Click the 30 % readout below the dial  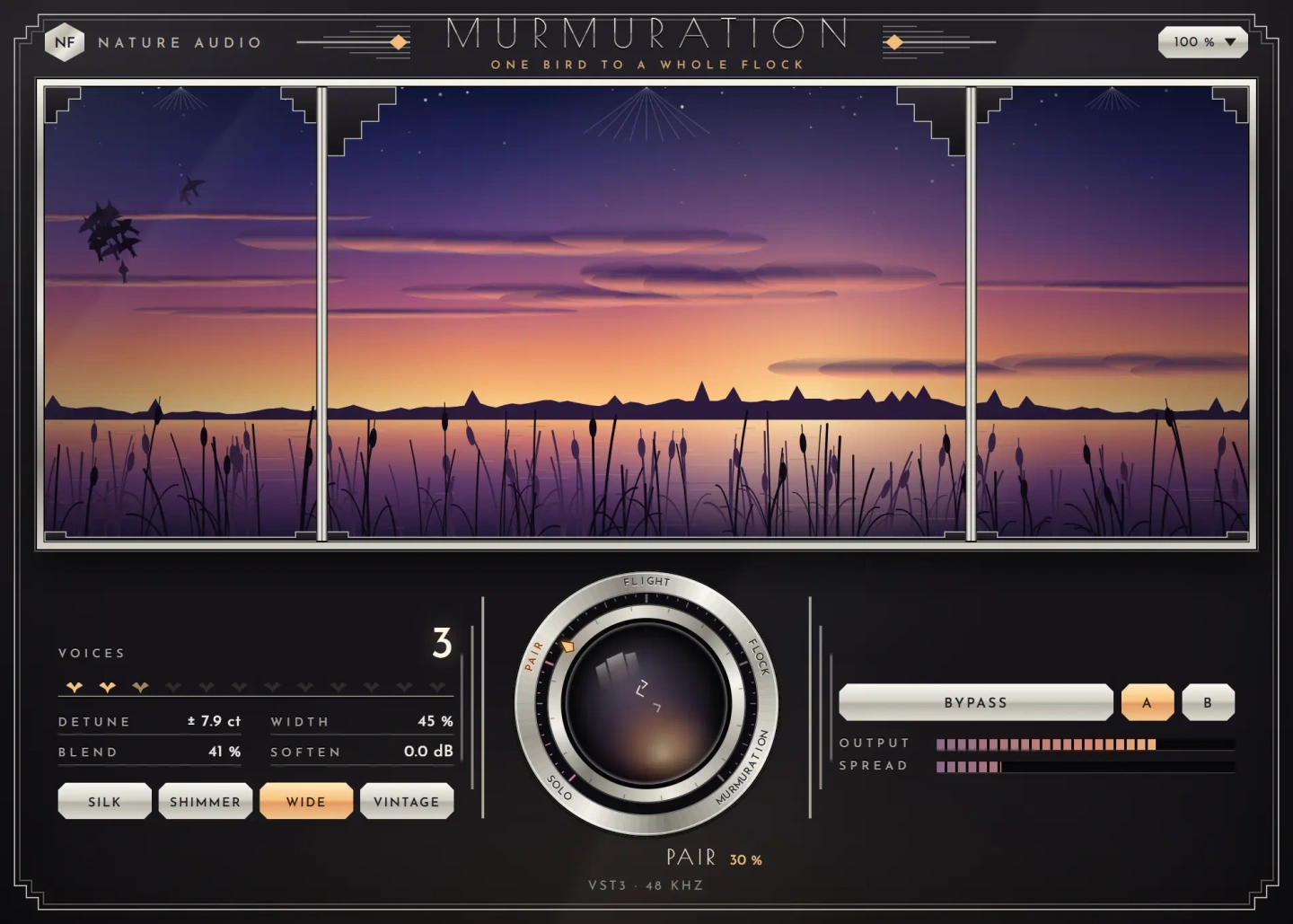point(745,860)
